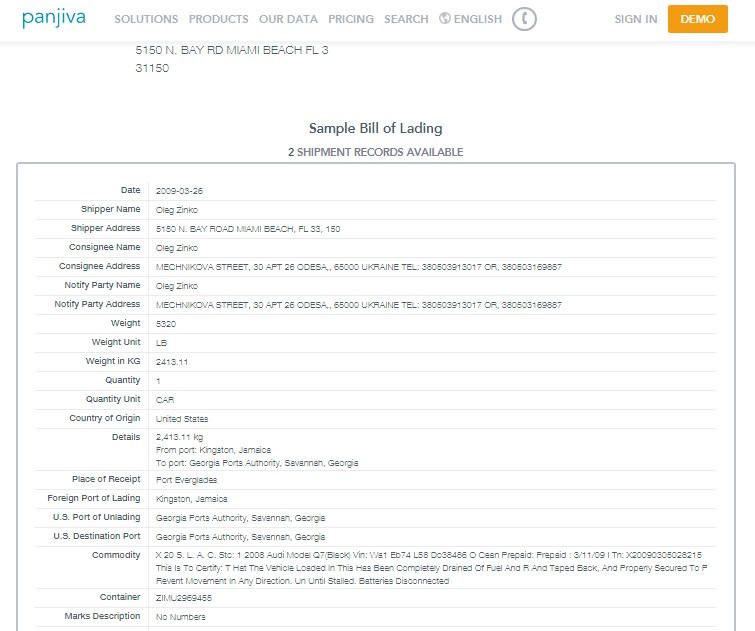Select Search in the top navigation
Screen dimensions: 755x631
pos(406,19)
